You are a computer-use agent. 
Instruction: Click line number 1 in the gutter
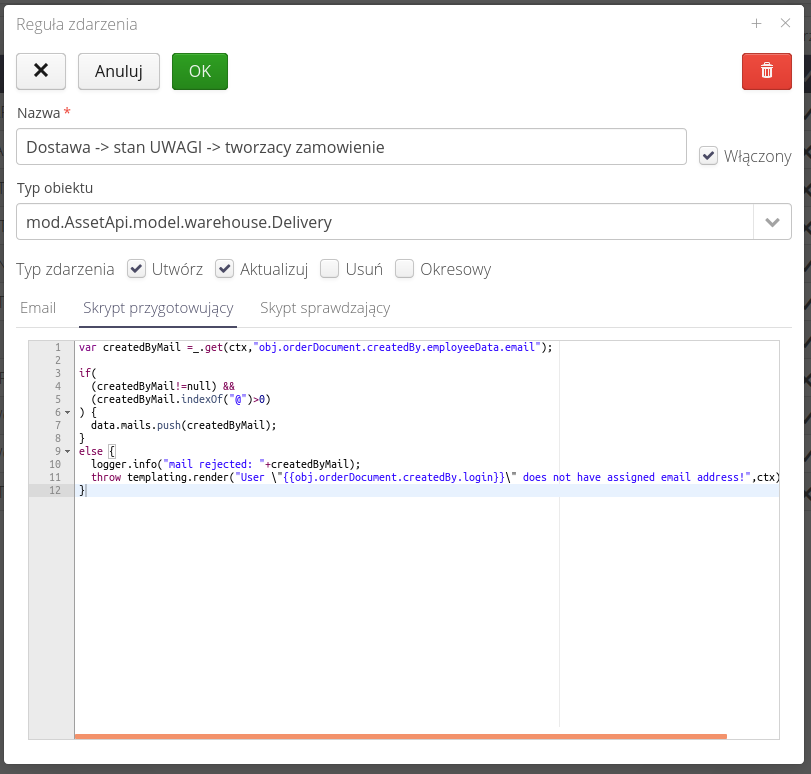(x=58, y=347)
